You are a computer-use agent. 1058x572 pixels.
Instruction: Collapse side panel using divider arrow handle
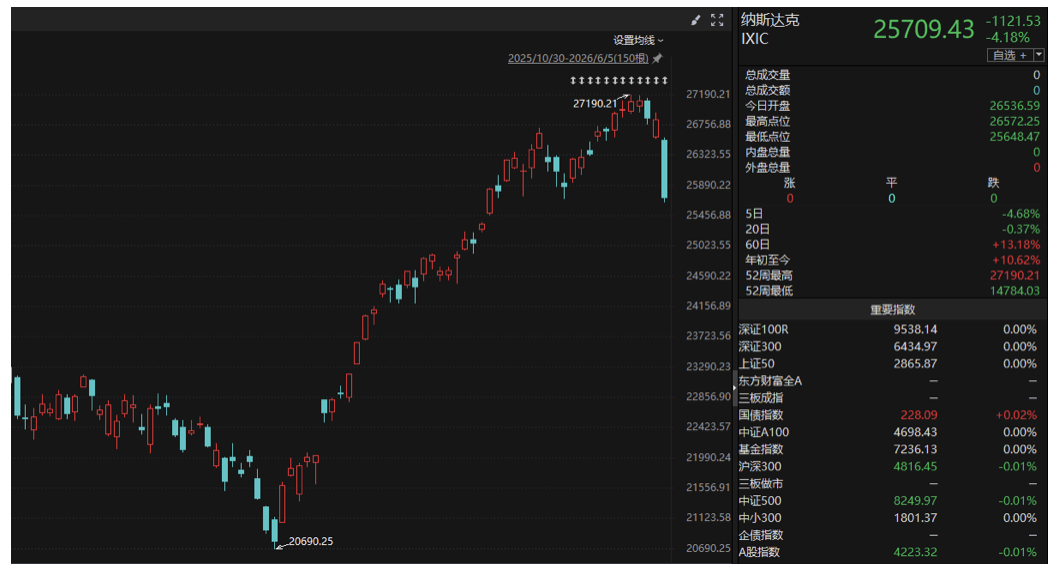coord(734,387)
